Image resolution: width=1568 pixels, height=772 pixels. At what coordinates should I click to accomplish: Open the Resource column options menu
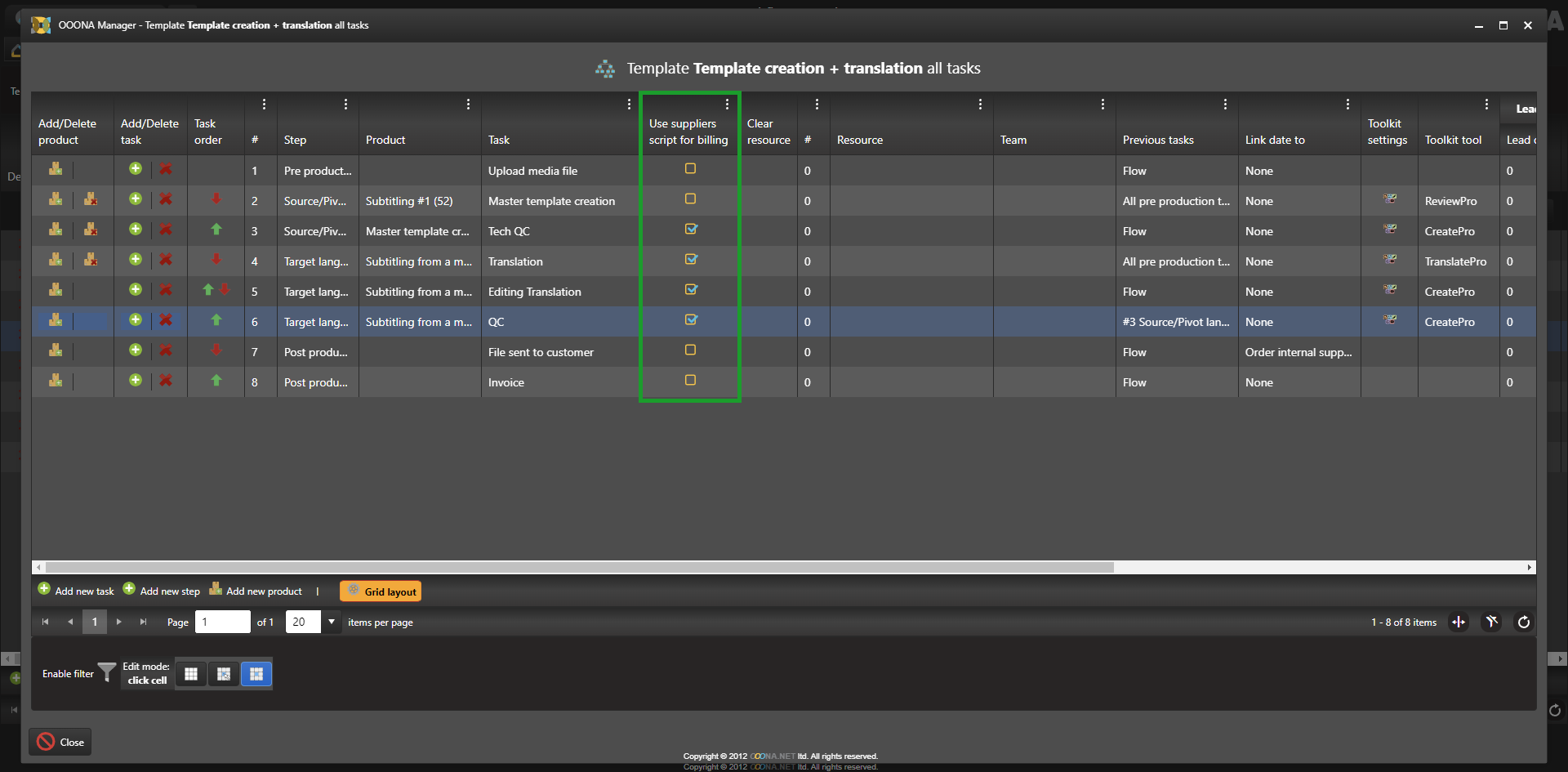coord(980,105)
